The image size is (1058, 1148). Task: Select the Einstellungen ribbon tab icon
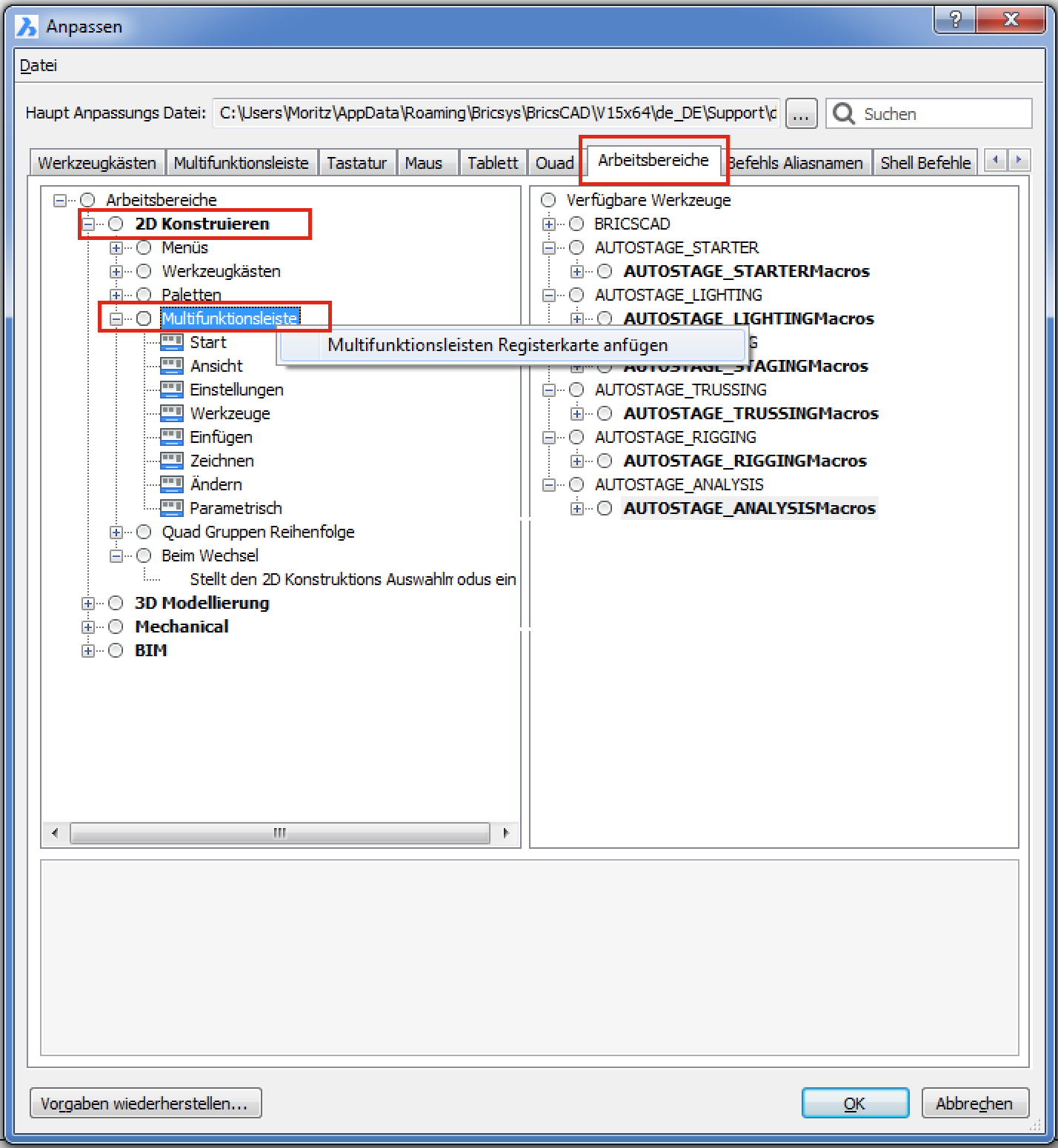click(x=171, y=389)
